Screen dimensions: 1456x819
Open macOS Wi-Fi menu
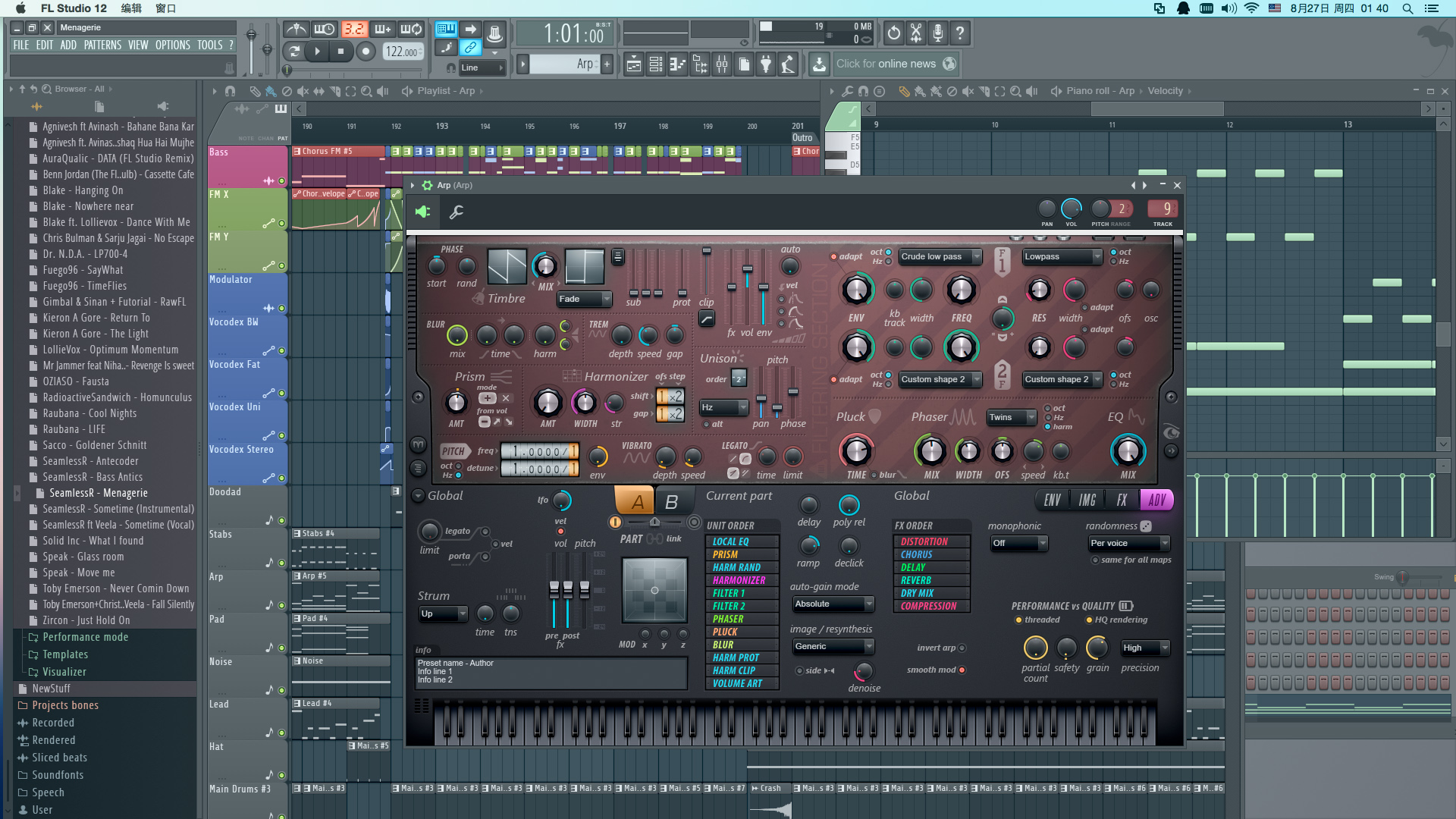point(1252,8)
